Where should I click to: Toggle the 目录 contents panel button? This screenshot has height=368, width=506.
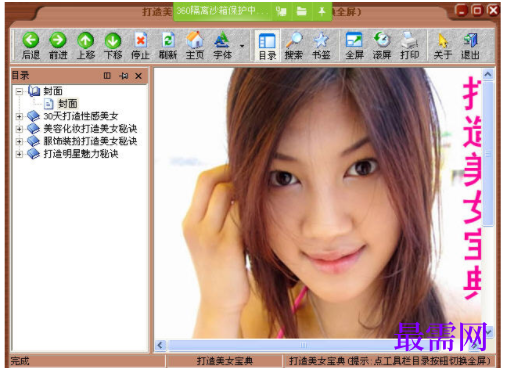pyautogui.click(x=267, y=46)
